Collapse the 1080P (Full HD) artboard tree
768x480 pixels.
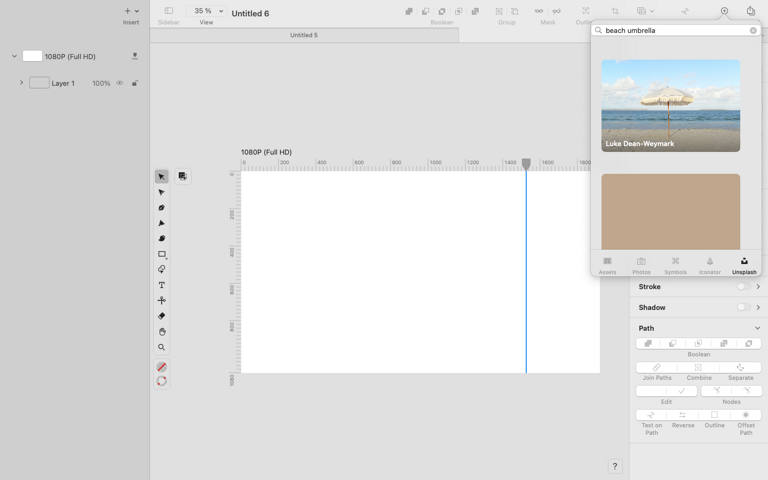(14, 56)
